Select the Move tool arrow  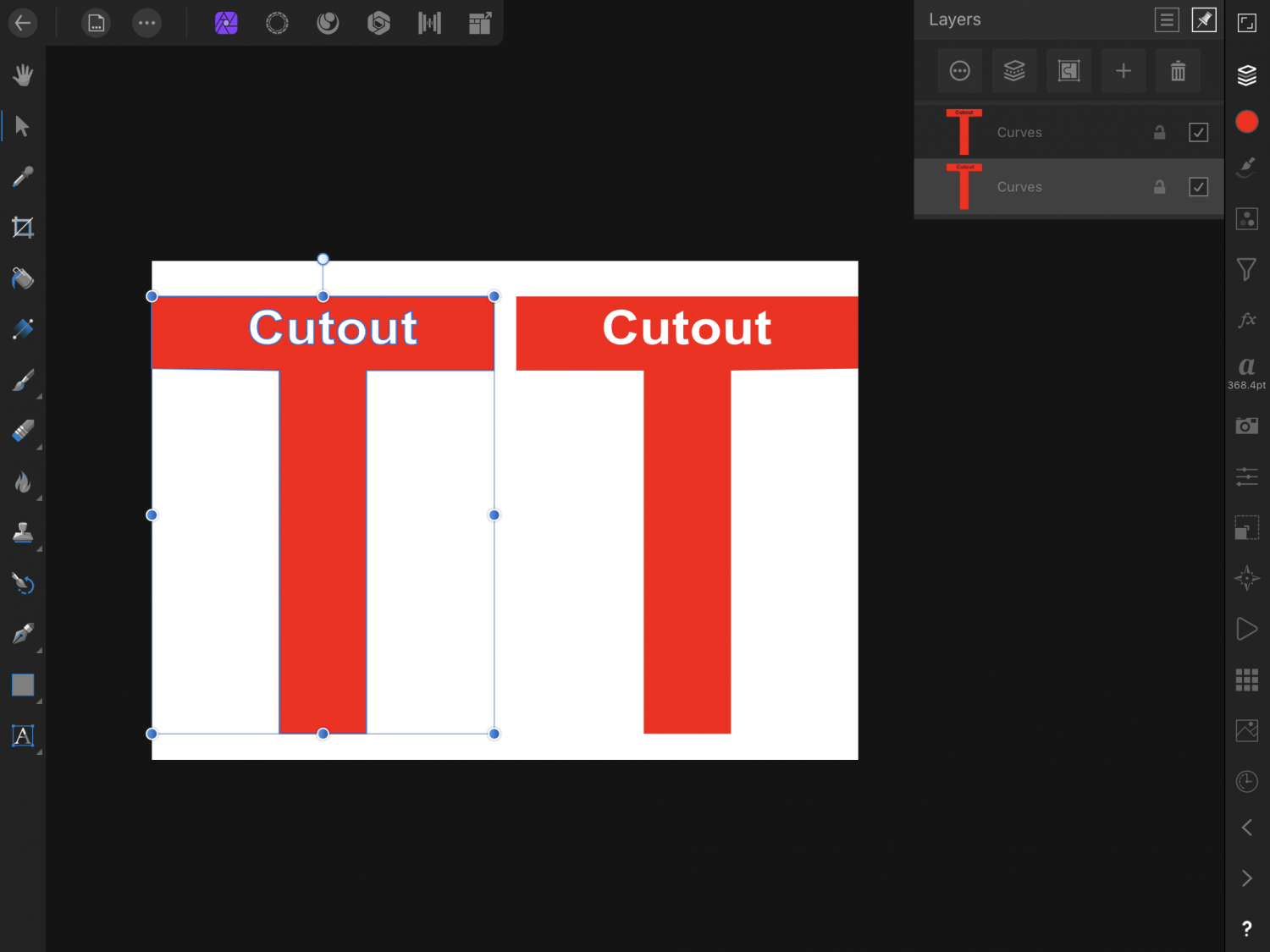23,126
